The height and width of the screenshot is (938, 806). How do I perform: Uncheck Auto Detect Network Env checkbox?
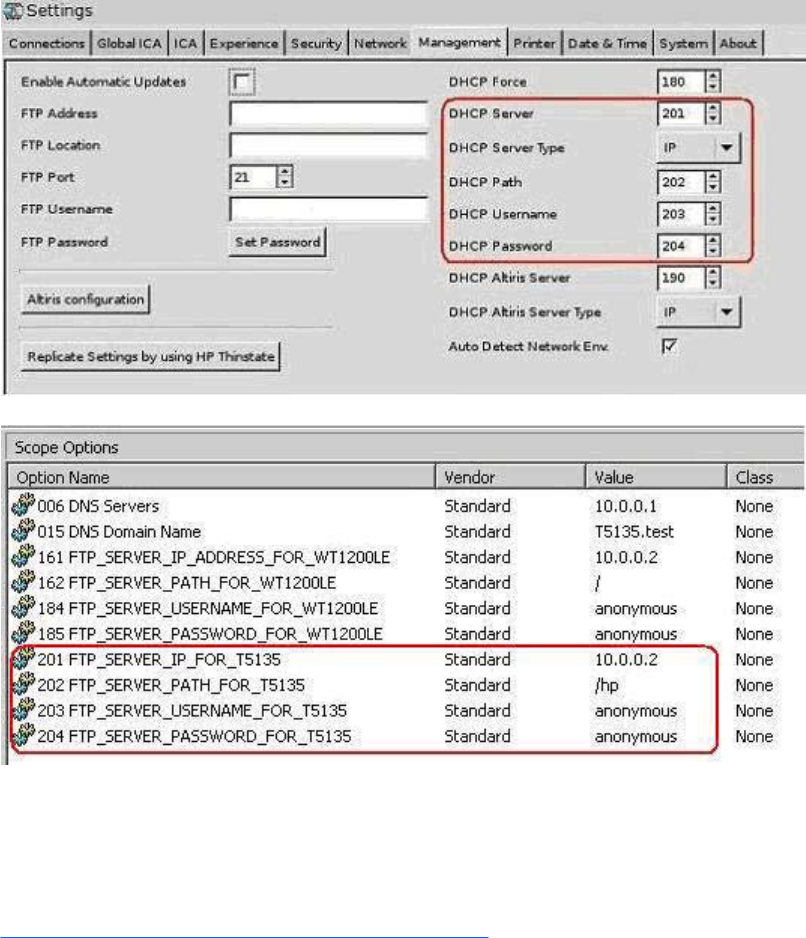coord(669,346)
